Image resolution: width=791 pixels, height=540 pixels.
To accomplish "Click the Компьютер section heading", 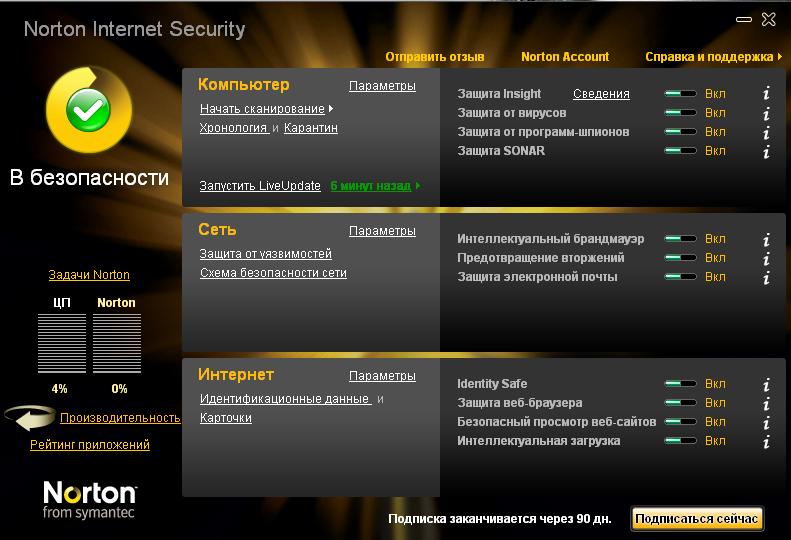I will coord(244,84).
